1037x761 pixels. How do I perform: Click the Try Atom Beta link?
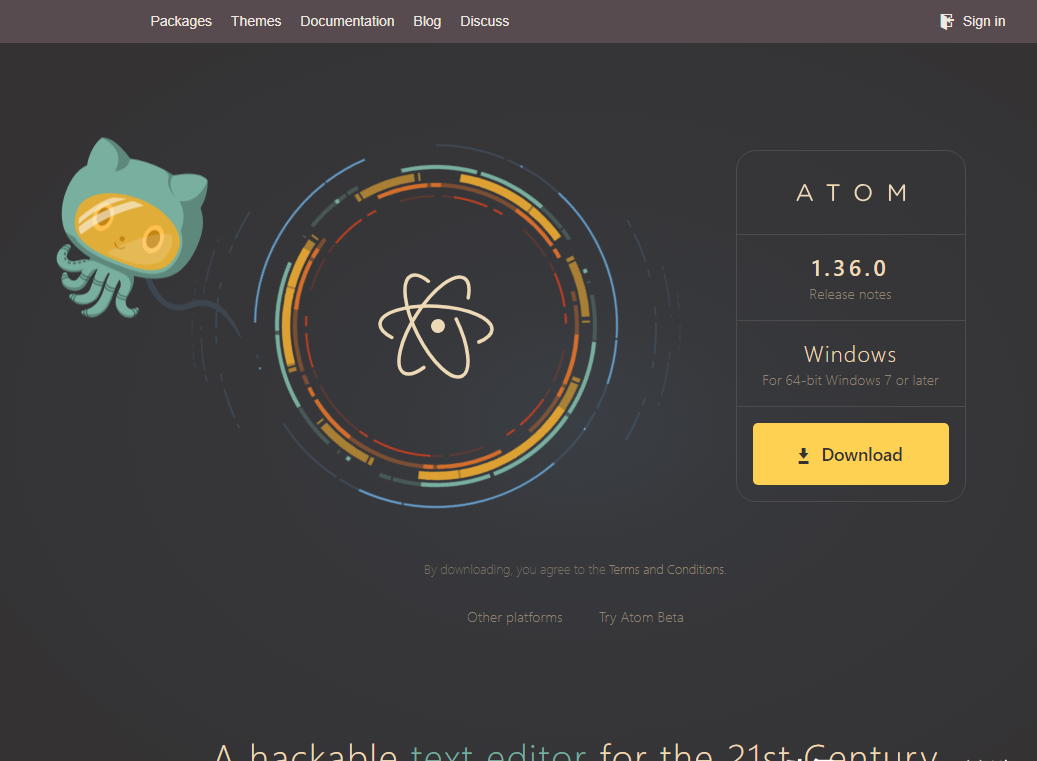[x=641, y=617]
